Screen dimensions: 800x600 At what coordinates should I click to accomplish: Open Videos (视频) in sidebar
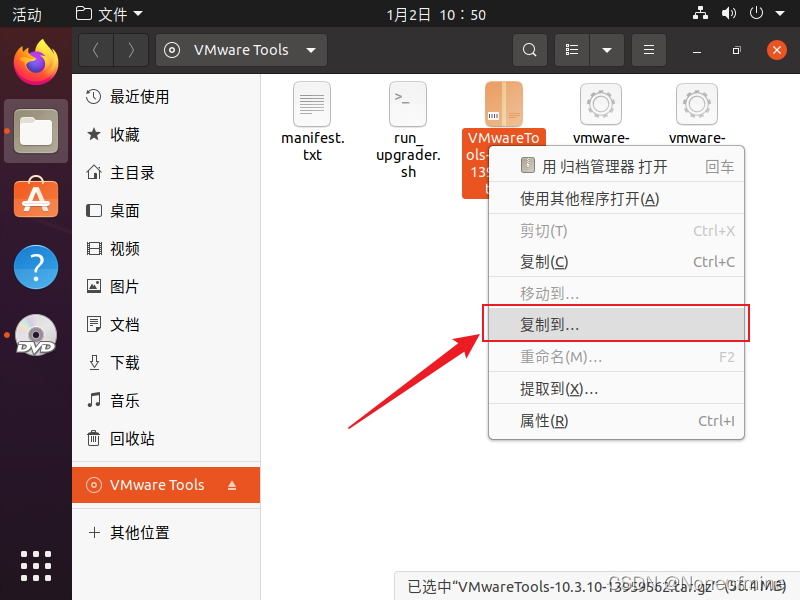[x=166, y=249]
